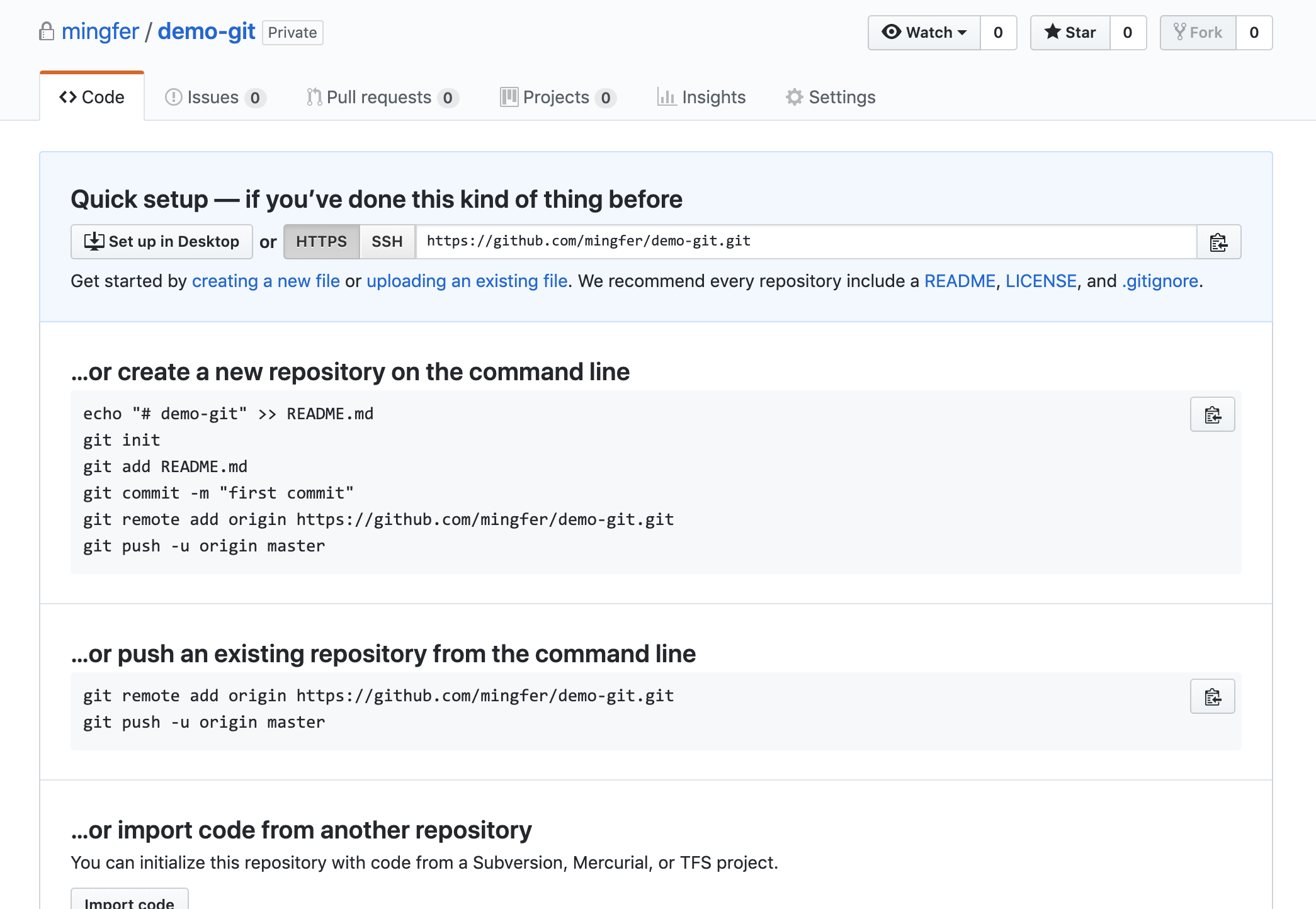
Task: Open the Projects tab
Action: [x=558, y=97]
